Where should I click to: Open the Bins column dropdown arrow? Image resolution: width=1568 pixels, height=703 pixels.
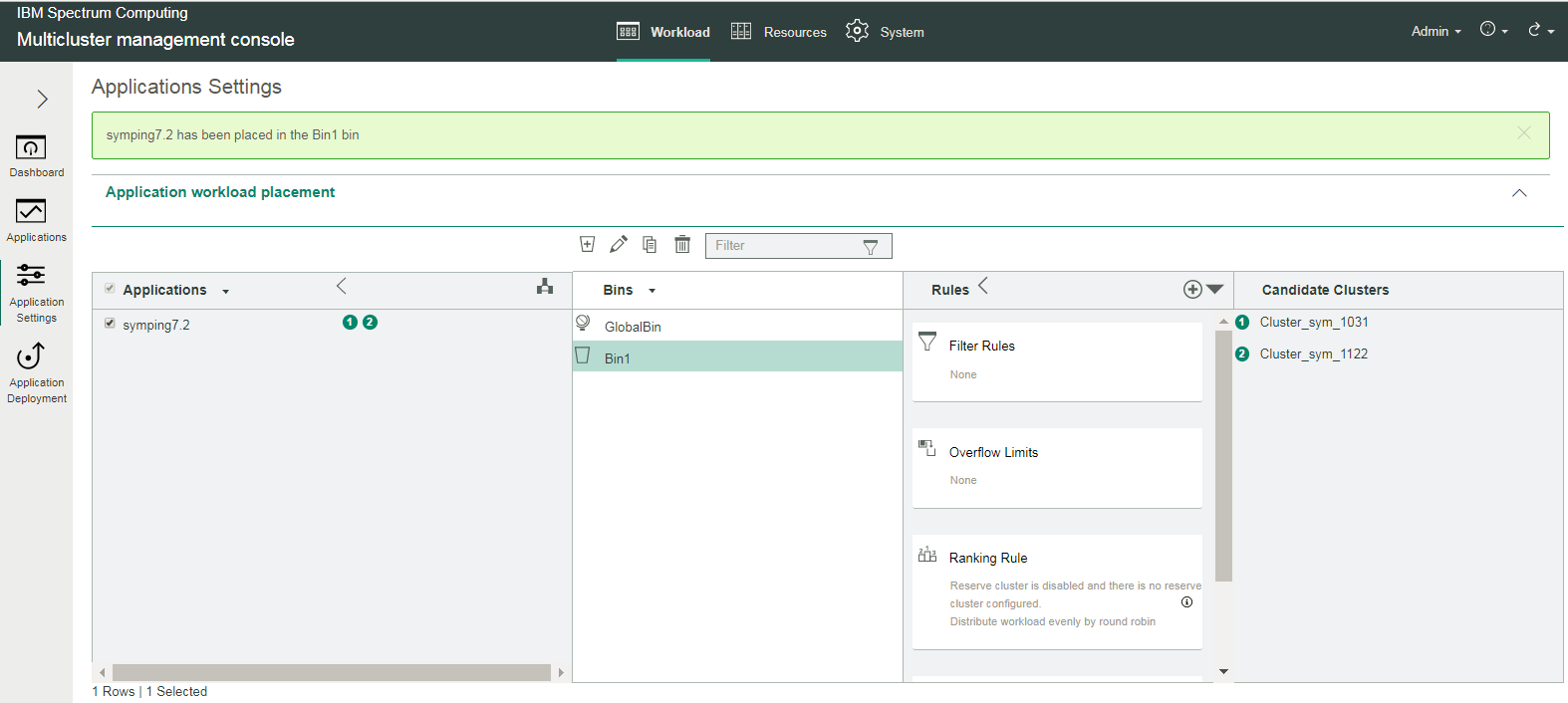point(653,291)
